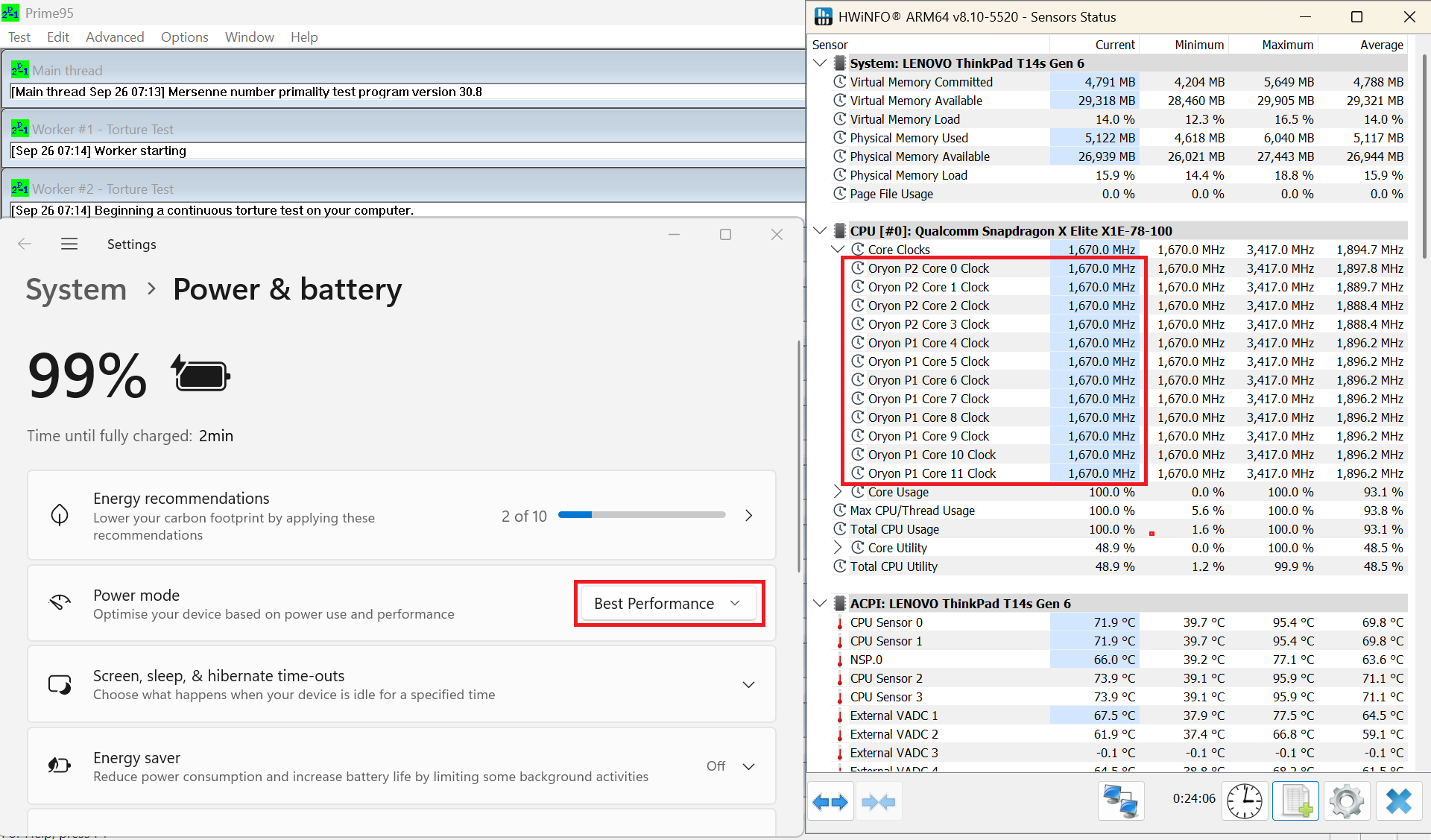Click the Power mode gauge icon
The width and height of the screenshot is (1431, 840).
pyautogui.click(x=60, y=602)
